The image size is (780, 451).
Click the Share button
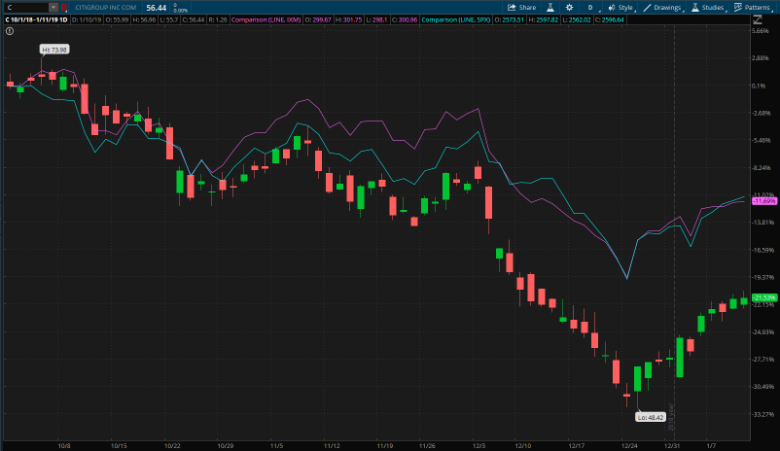click(x=521, y=7)
